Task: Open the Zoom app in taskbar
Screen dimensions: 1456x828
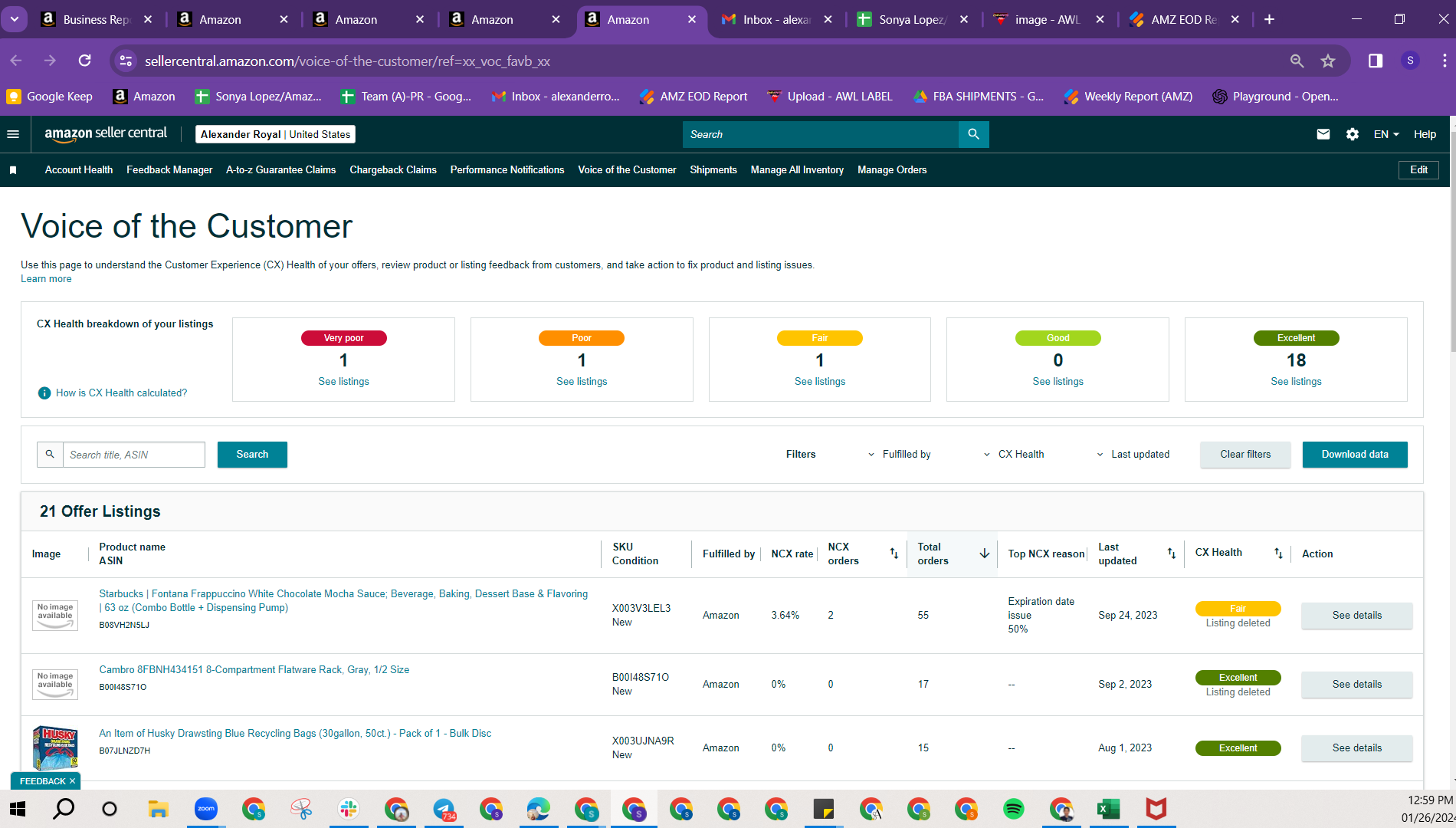Action: (x=205, y=809)
